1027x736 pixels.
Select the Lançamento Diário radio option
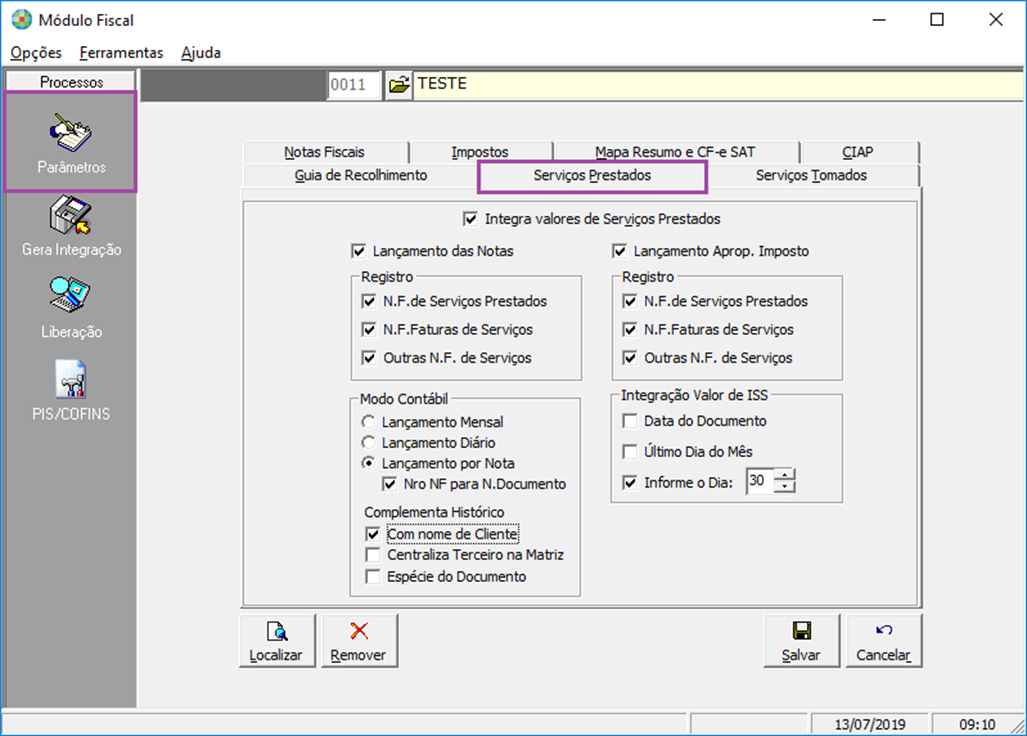click(368, 443)
